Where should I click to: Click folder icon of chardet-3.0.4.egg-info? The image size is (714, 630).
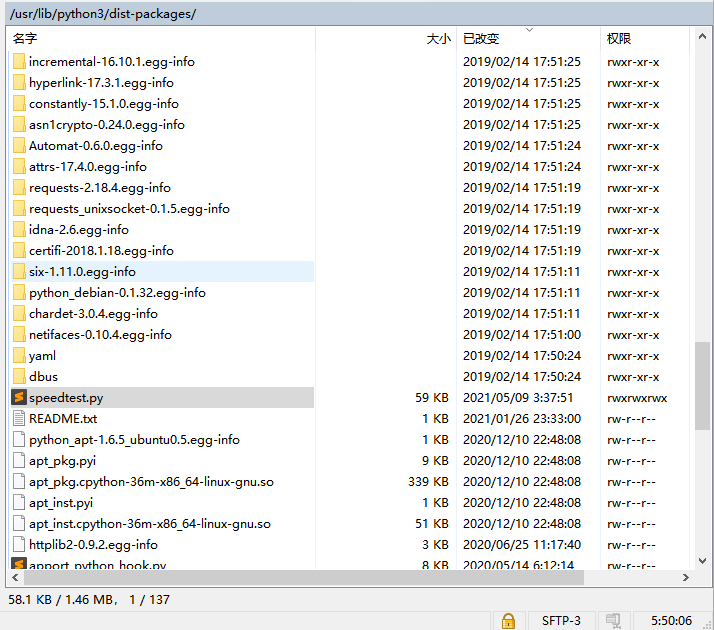19,313
